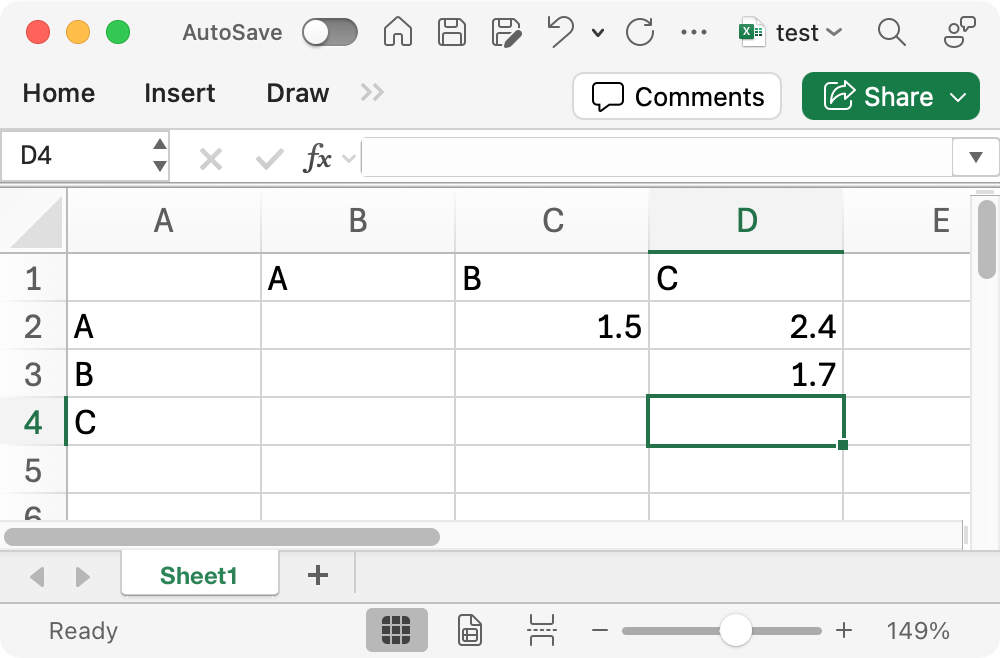Click the Save floppy disk icon
The width and height of the screenshot is (1000, 658).
click(x=453, y=32)
